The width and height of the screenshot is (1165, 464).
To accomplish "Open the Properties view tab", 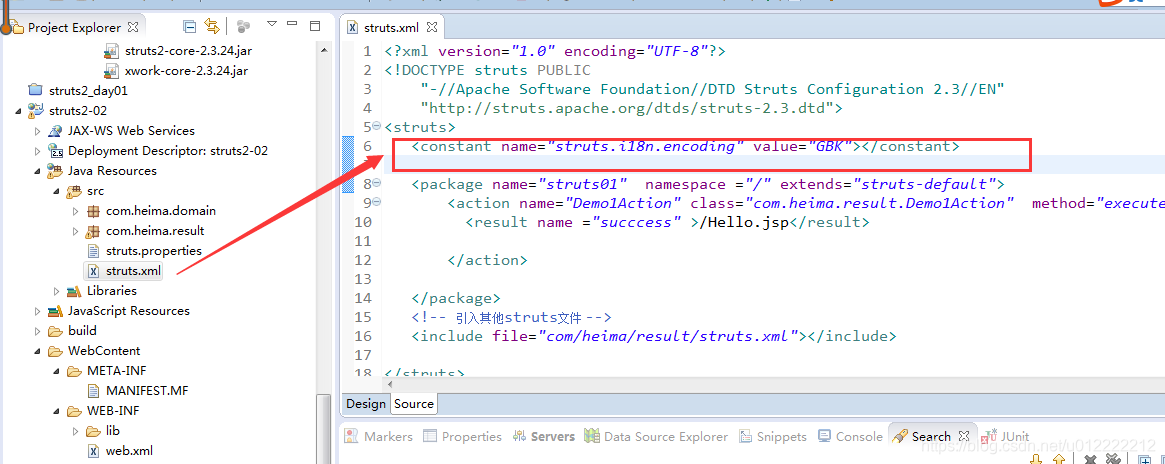I will [462, 437].
